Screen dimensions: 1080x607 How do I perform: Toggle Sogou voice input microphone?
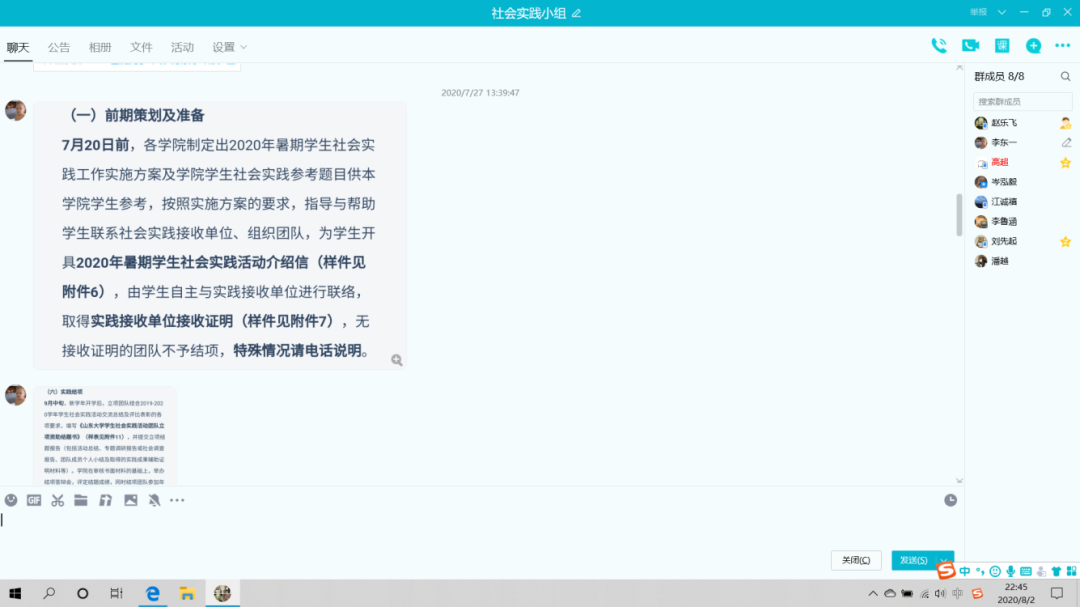[1010, 571]
